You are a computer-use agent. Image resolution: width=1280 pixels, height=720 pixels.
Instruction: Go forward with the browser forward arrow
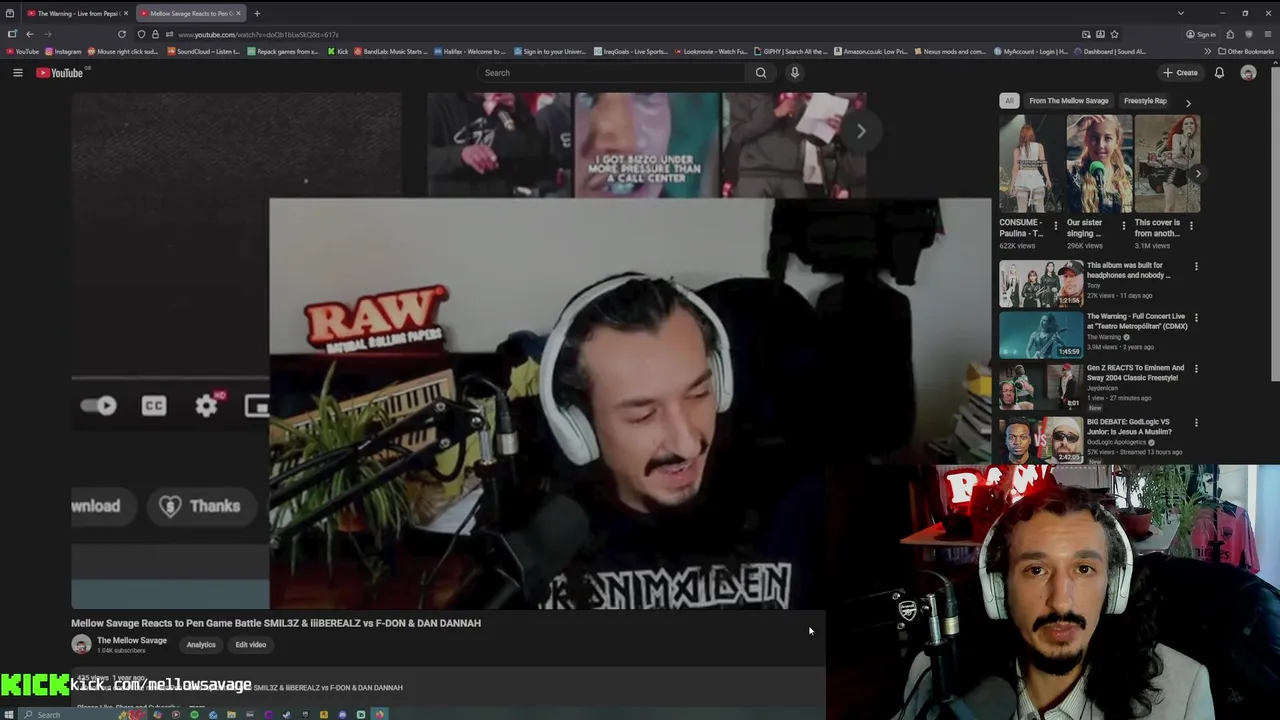click(48, 34)
